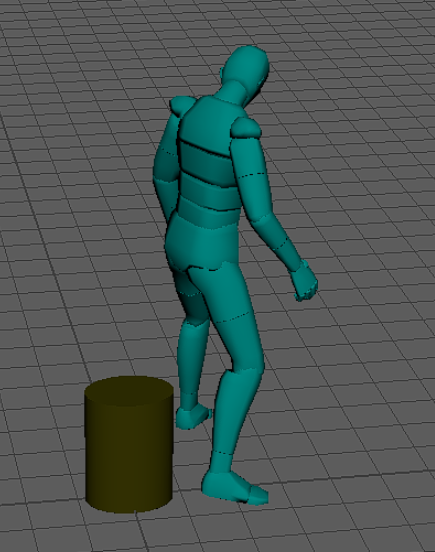
Task: Select the mannequin's right upper arm
Action: pos(251,180)
